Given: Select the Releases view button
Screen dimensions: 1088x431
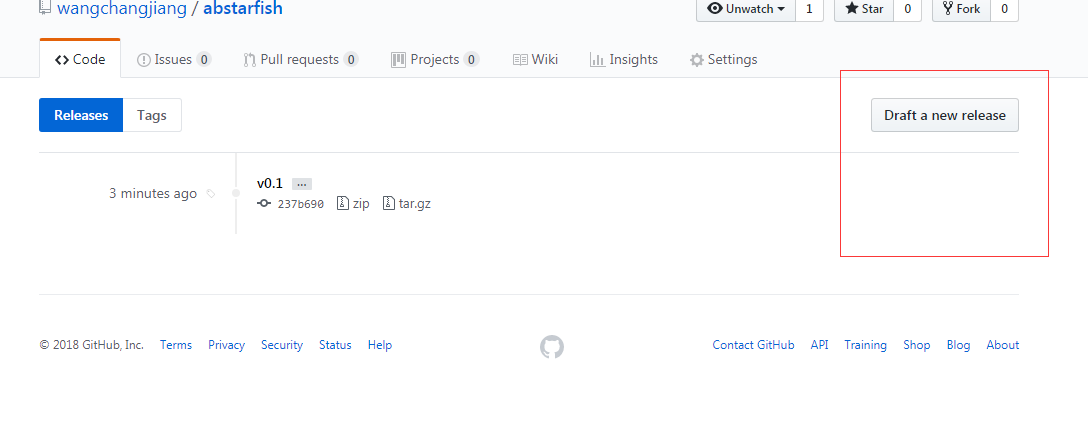Looking at the screenshot, I should [81, 115].
